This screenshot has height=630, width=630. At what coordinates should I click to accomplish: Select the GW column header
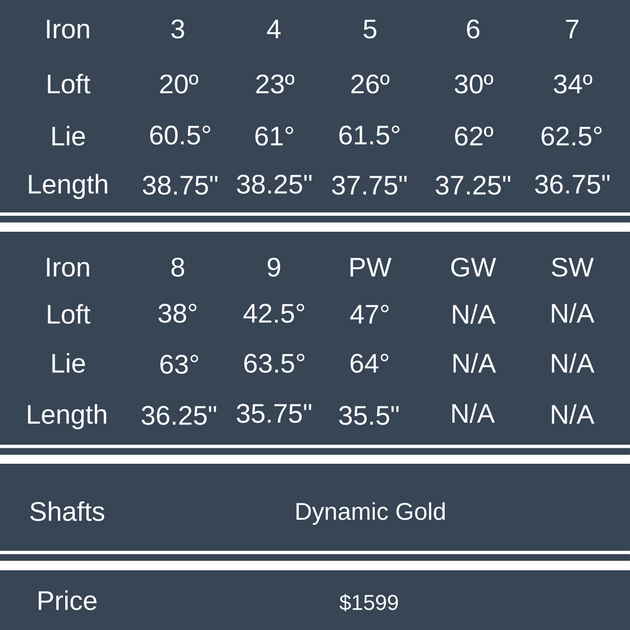(x=473, y=268)
